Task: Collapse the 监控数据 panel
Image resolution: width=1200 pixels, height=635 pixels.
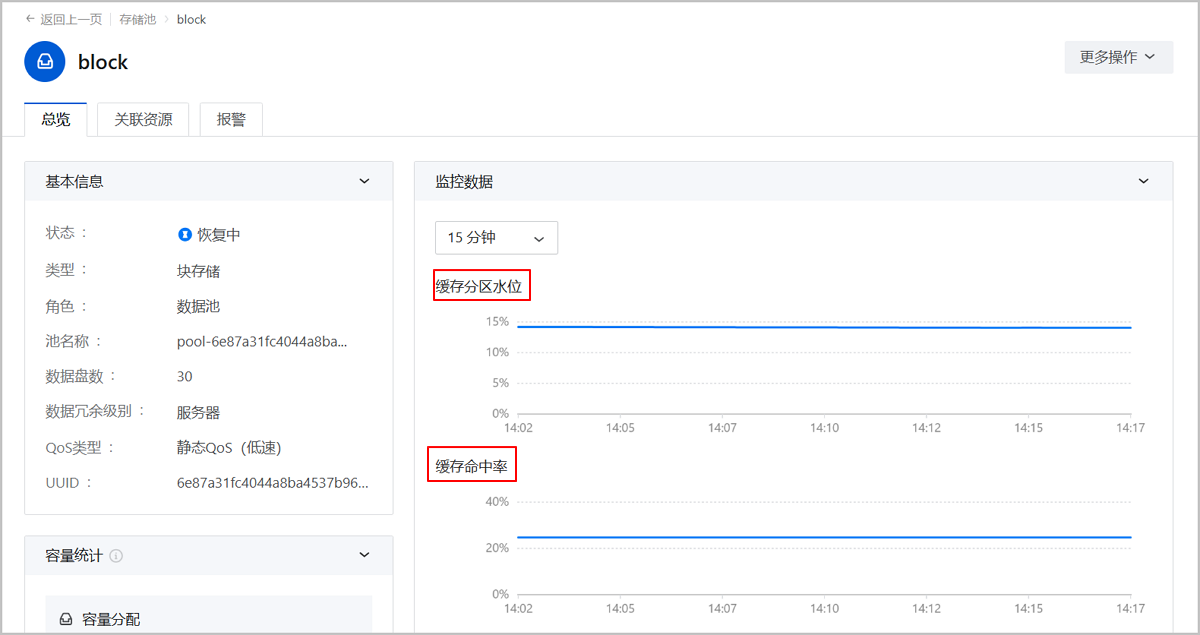Action: tap(1144, 182)
